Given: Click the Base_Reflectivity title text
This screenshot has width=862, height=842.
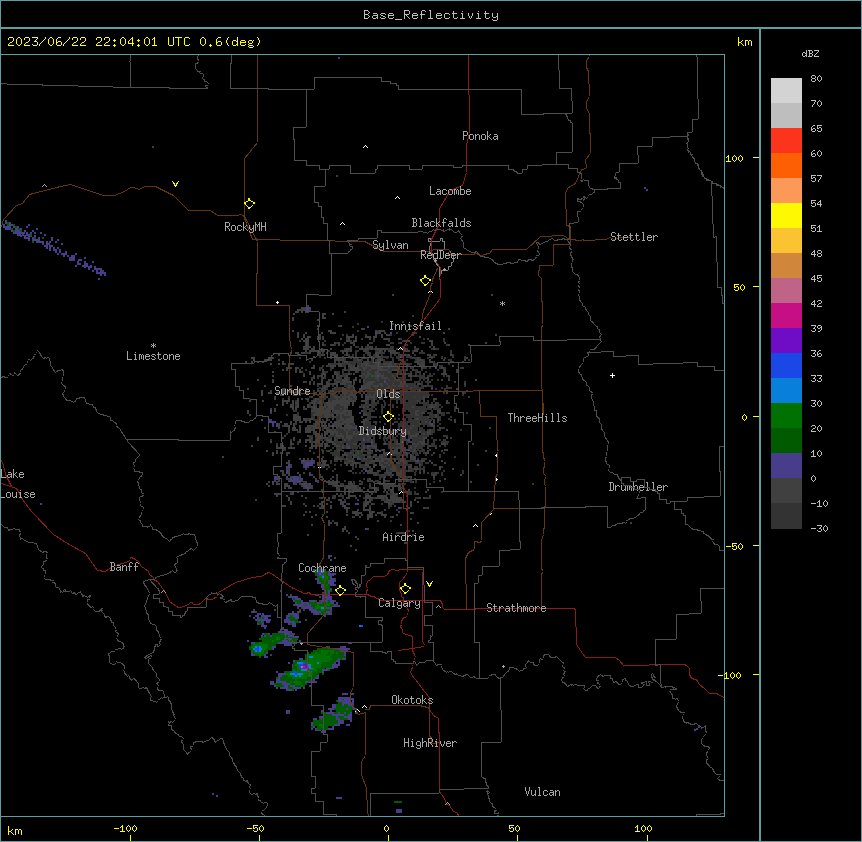Looking at the screenshot, I should click(431, 15).
